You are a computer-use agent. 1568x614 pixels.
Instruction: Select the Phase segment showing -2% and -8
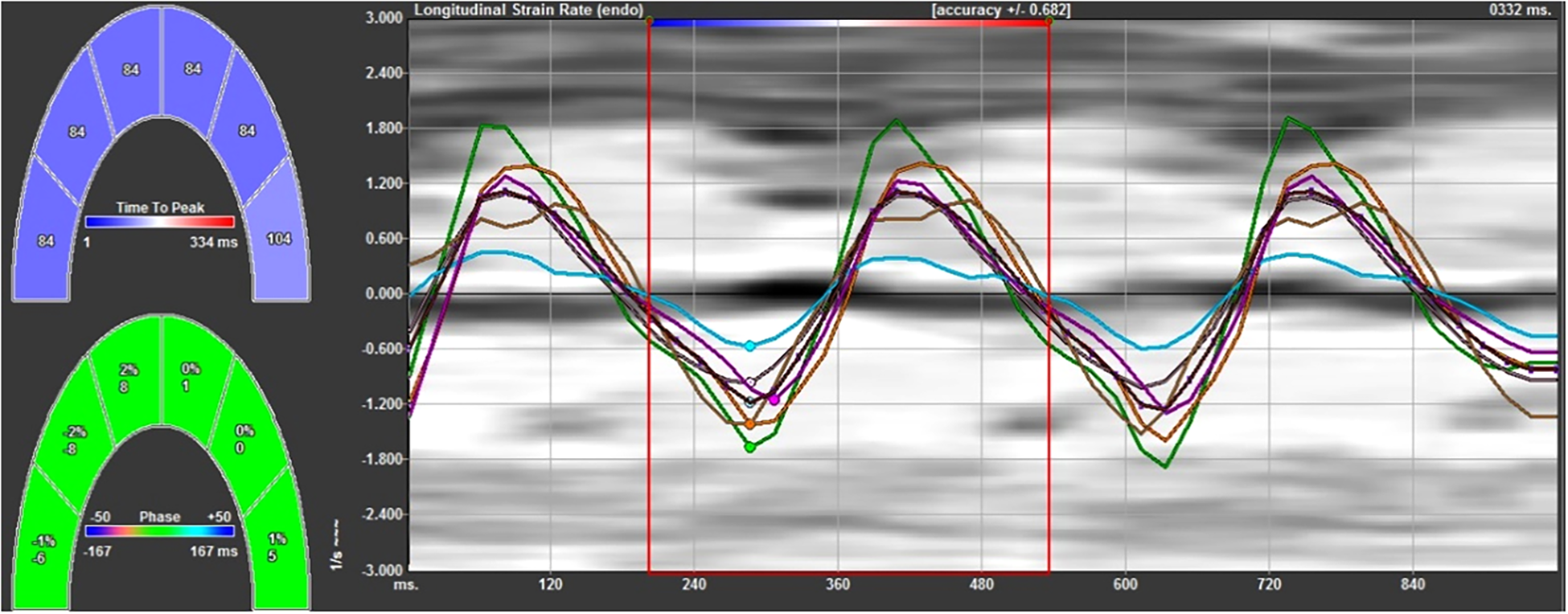tap(74, 440)
